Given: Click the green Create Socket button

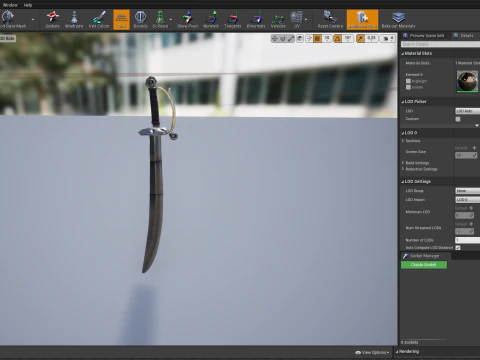Looking at the screenshot, I should (x=424, y=265).
